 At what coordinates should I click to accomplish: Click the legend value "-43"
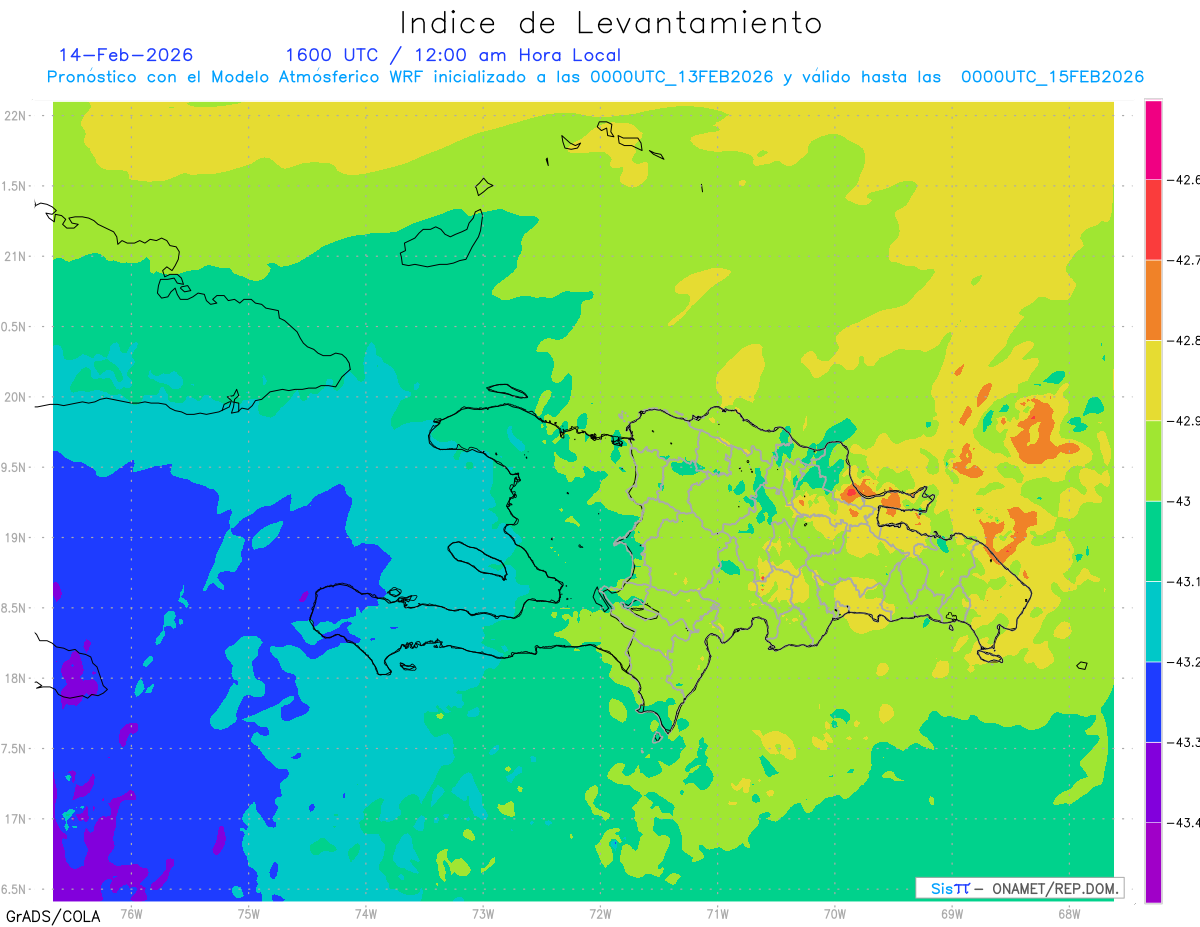pyautogui.click(x=1181, y=501)
